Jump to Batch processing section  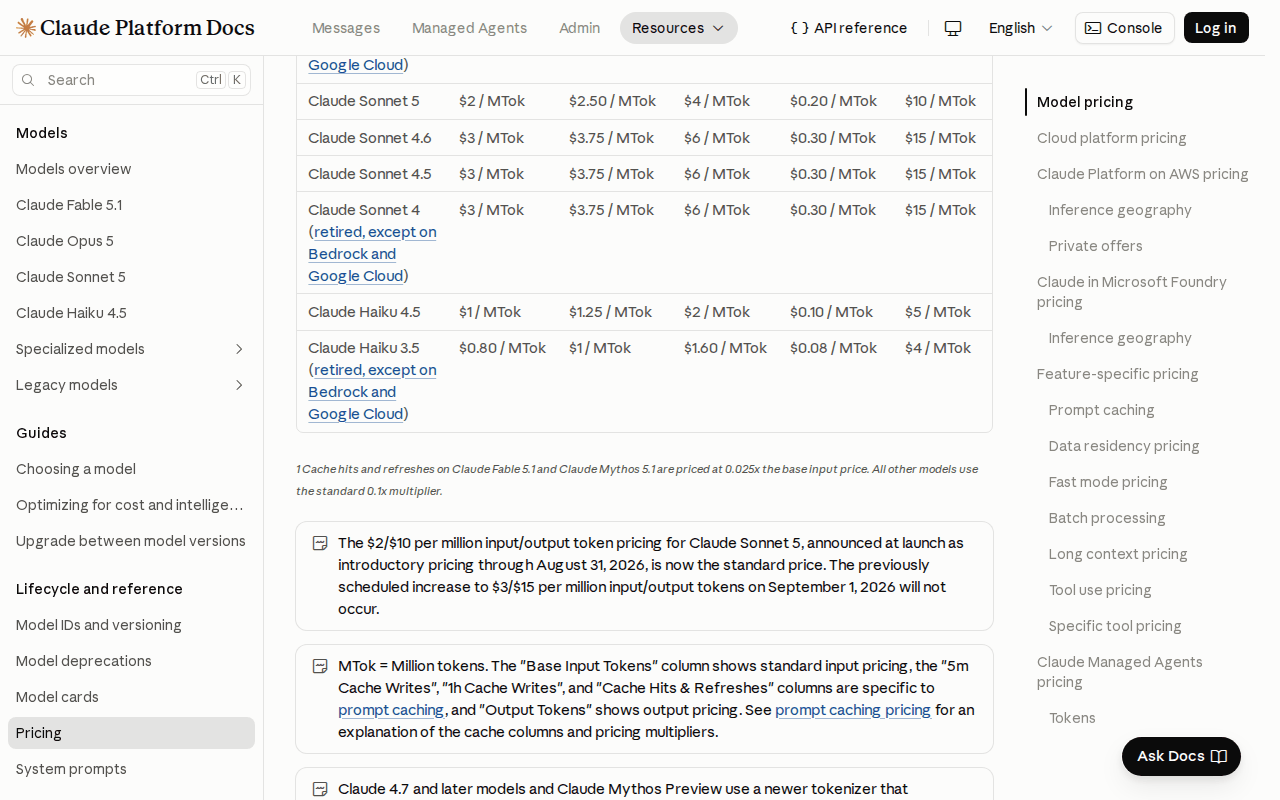click(1107, 518)
